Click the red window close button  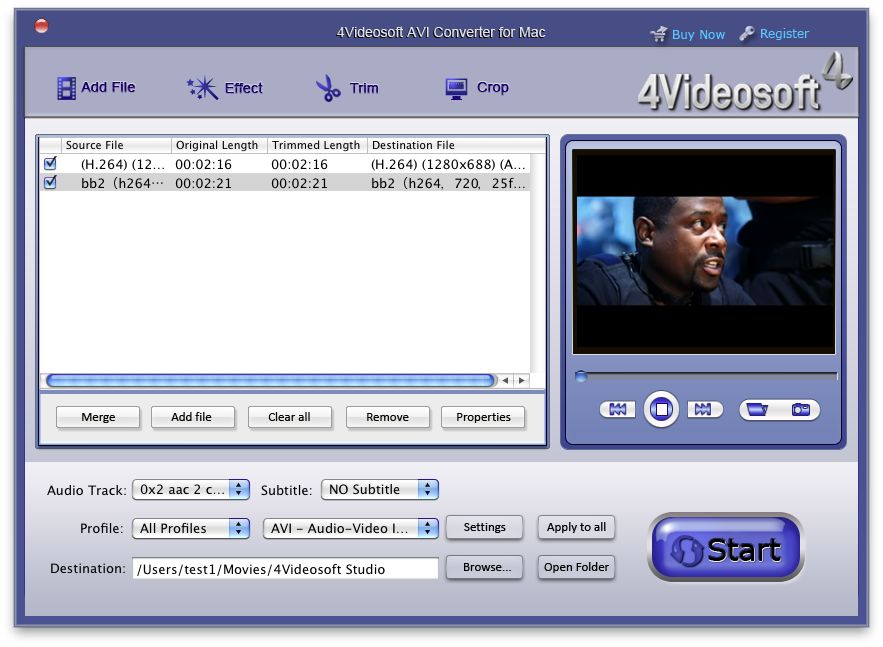[x=42, y=26]
